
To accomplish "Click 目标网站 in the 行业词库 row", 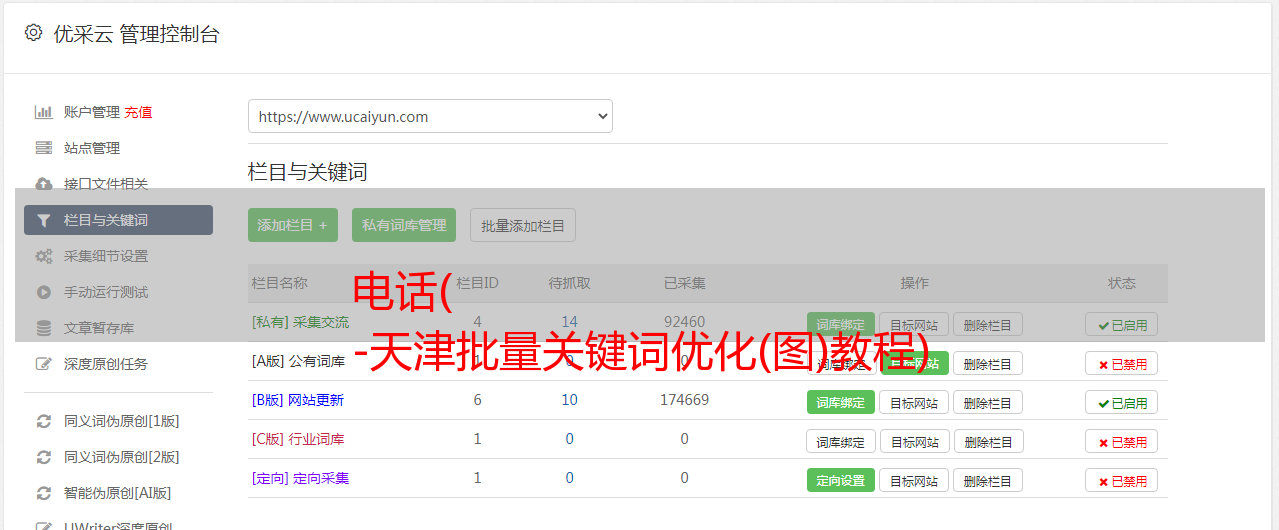I will [914, 441].
